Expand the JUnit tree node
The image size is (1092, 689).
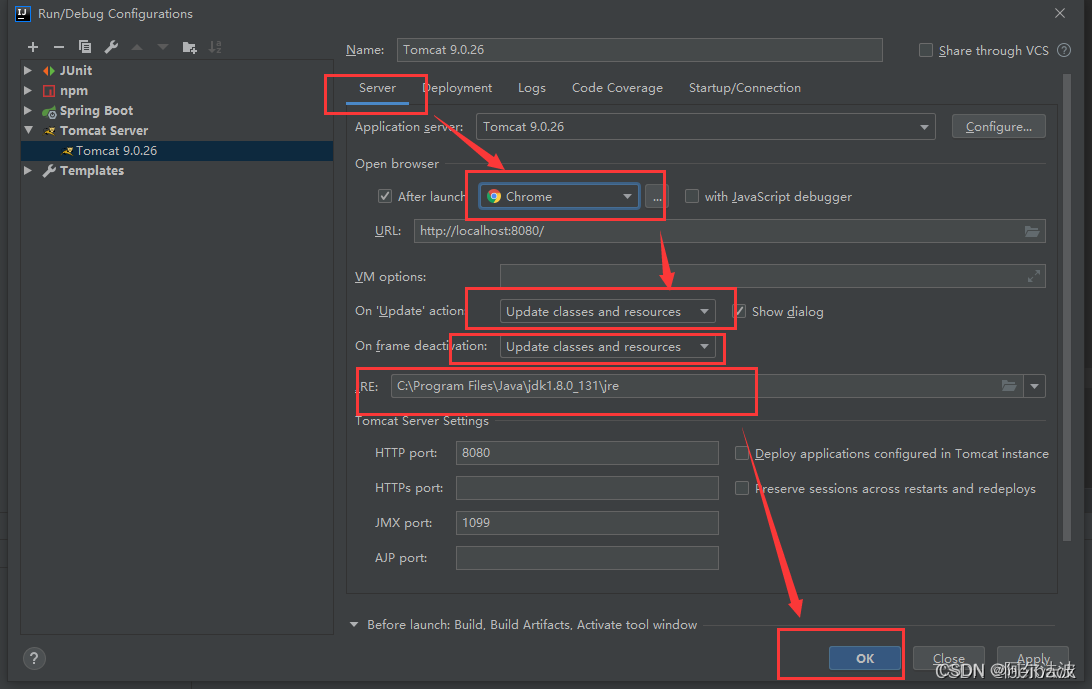tap(28, 70)
